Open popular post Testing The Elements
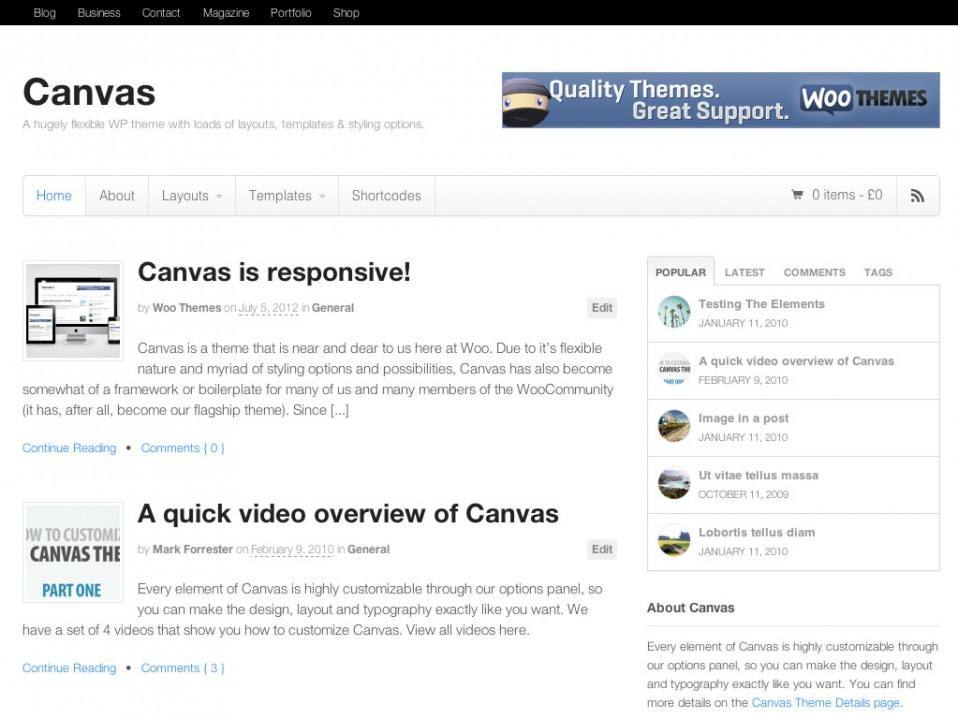958x719 pixels. click(x=761, y=304)
